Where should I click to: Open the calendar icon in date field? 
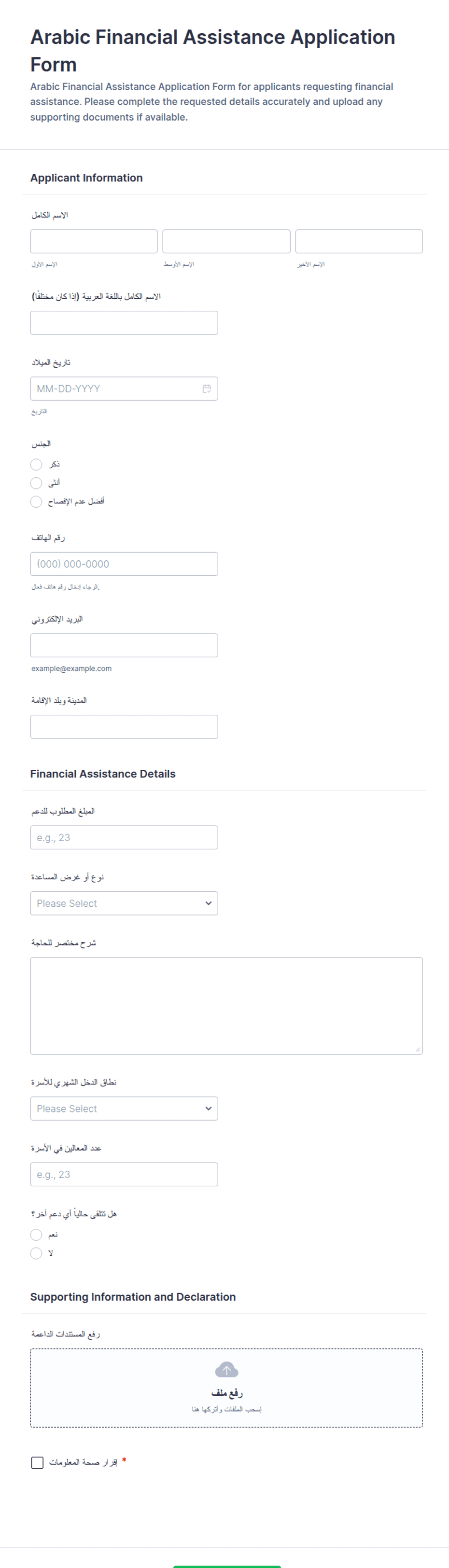click(x=207, y=389)
